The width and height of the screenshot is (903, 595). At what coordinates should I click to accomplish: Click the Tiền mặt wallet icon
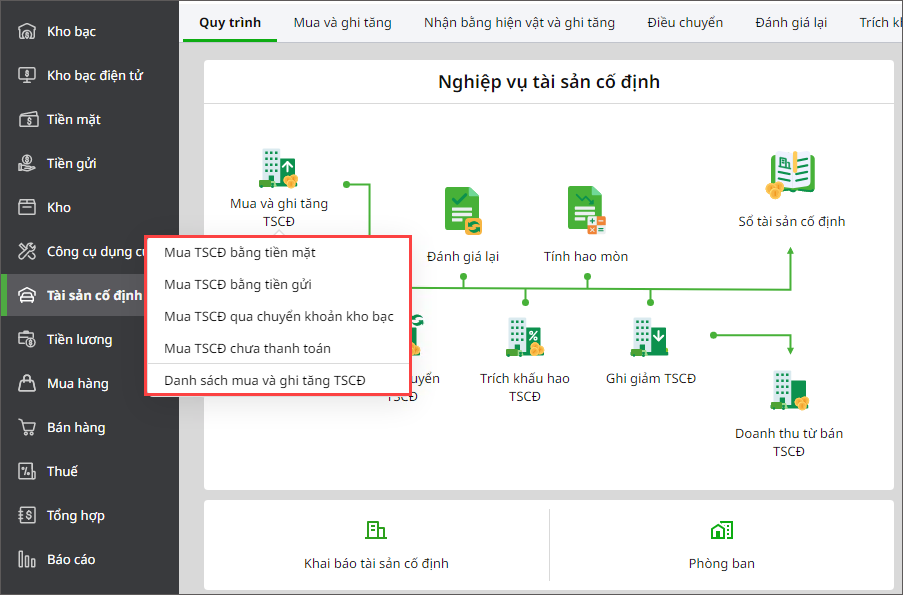click(x=28, y=119)
